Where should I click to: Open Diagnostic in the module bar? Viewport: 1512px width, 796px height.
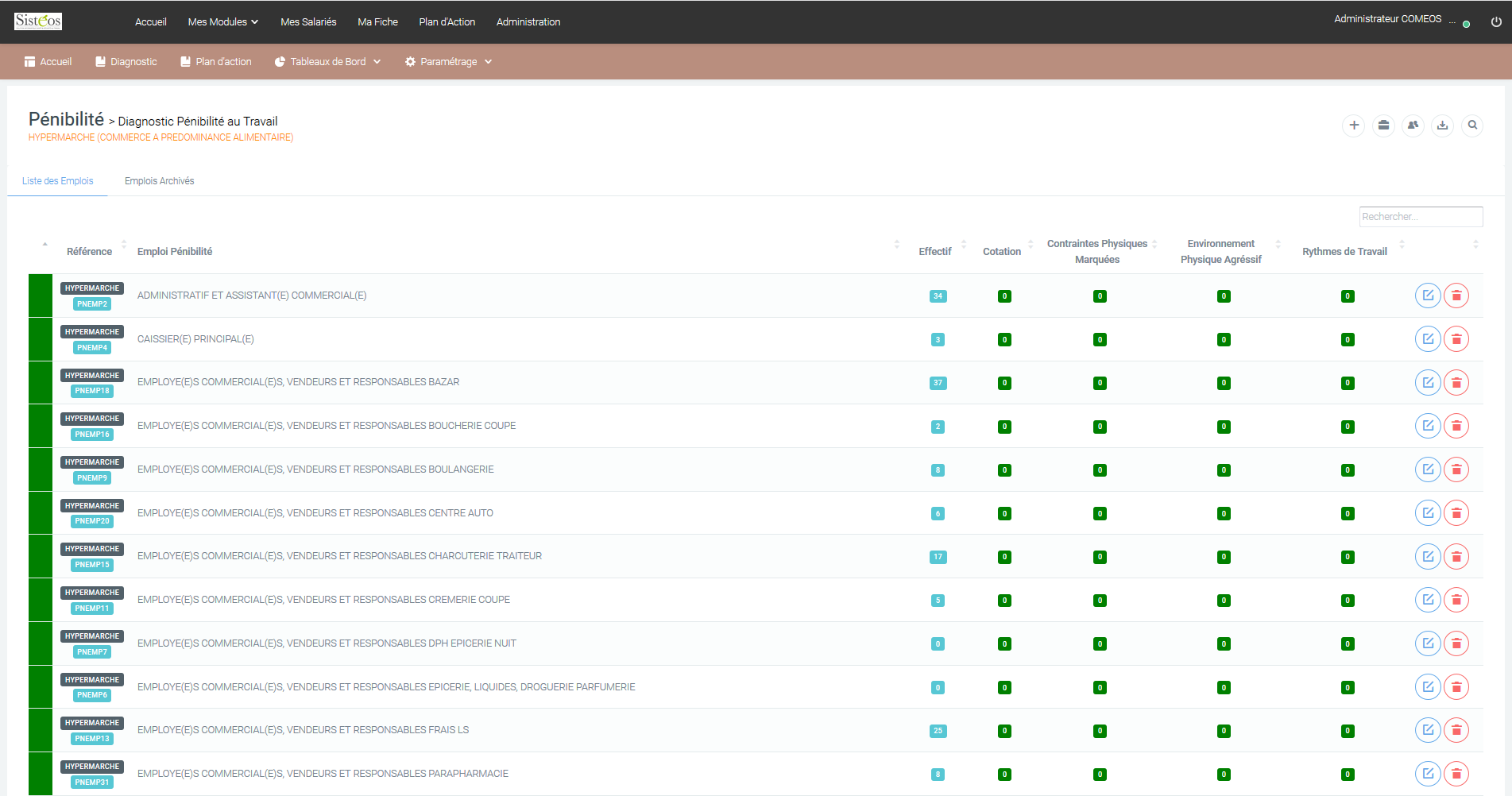coord(126,62)
